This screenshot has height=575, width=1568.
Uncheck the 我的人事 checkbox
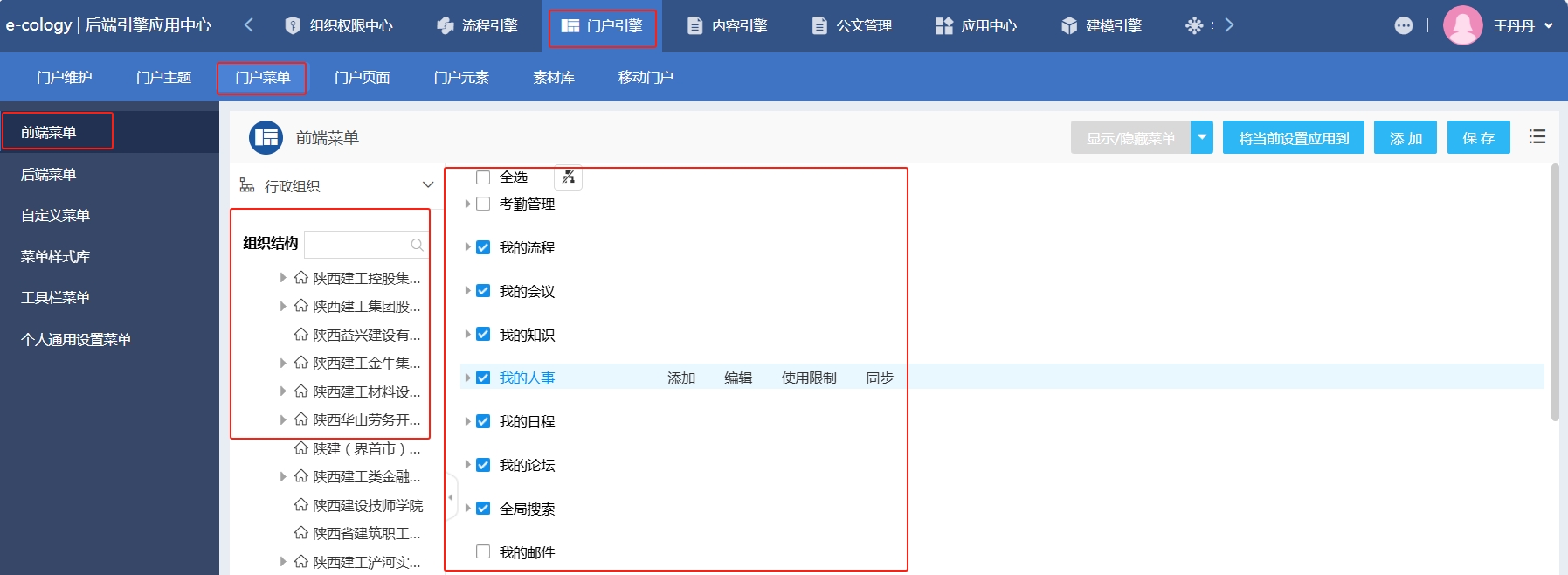tap(483, 378)
